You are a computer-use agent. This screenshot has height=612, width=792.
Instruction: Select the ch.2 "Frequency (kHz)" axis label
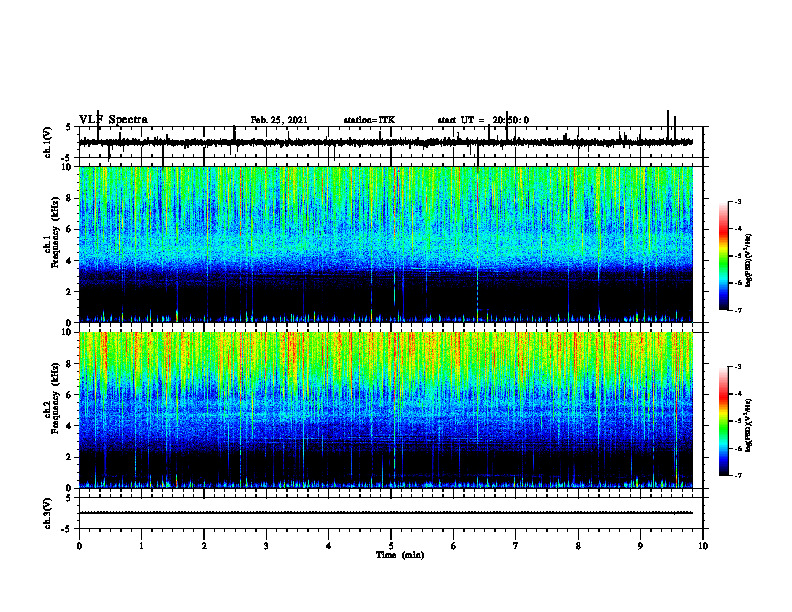pyautogui.click(x=56, y=398)
